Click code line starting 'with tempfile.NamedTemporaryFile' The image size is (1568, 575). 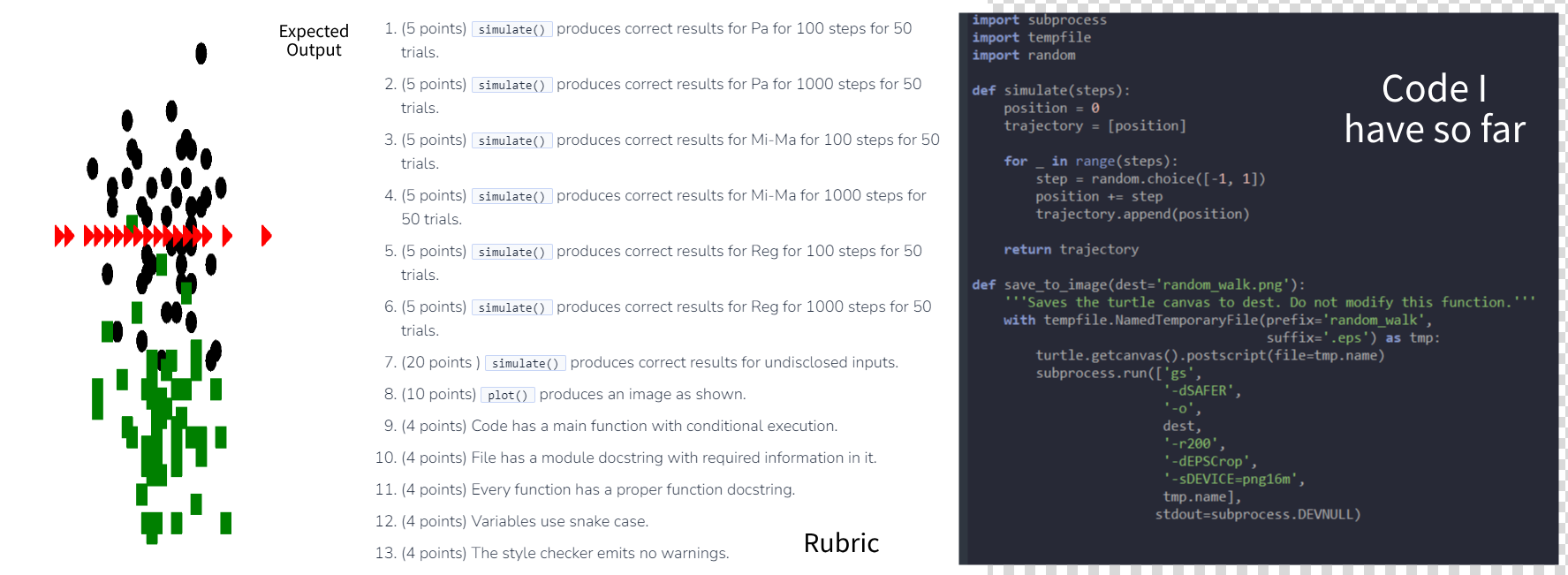pos(1217,320)
